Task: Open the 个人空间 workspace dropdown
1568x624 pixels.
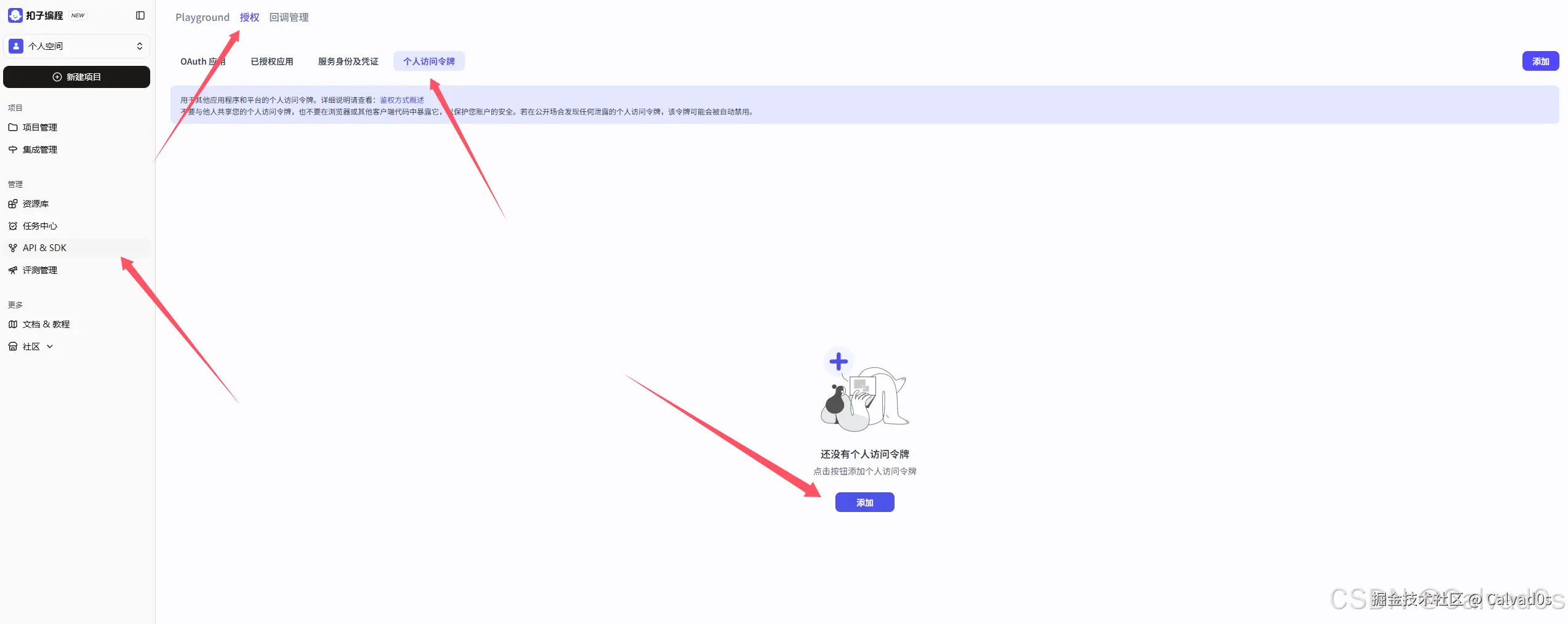Action: click(x=77, y=46)
